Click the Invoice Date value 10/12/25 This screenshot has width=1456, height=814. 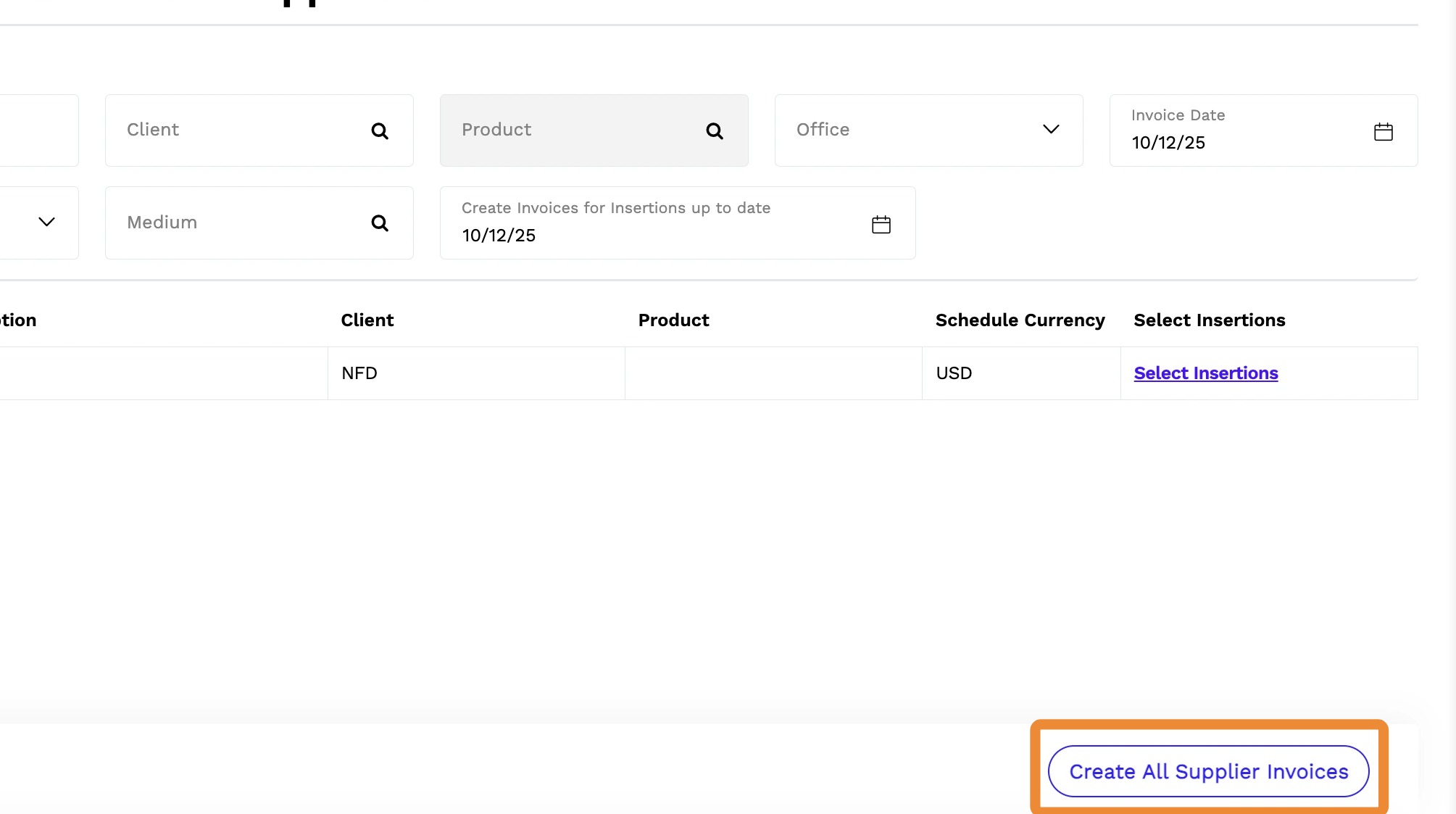[1168, 143]
